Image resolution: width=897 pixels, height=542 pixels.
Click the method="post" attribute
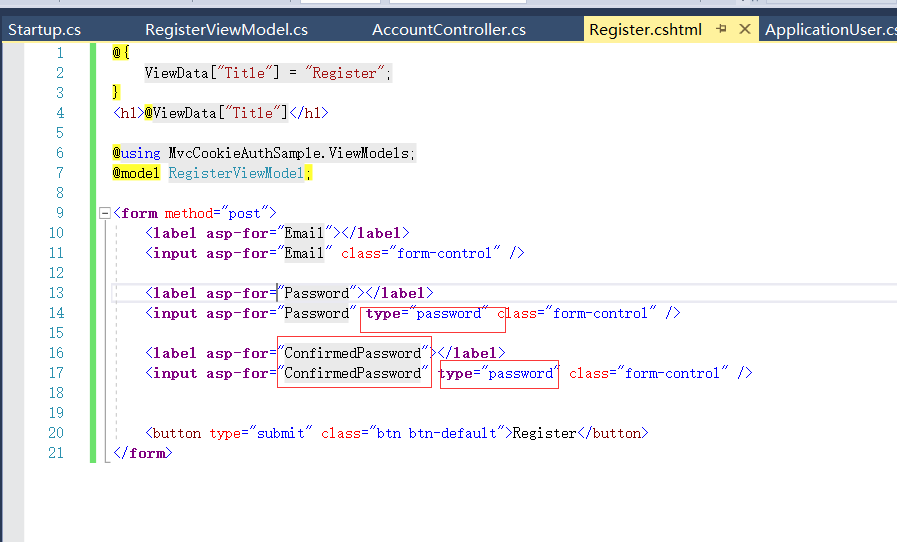point(217,213)
